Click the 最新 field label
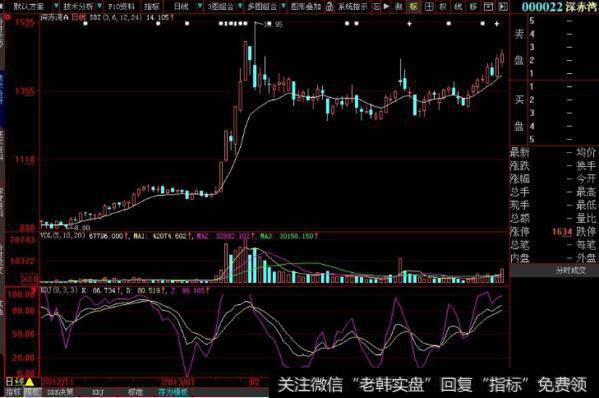This screenshot has width=599, height=398. (x=520, y=153)
